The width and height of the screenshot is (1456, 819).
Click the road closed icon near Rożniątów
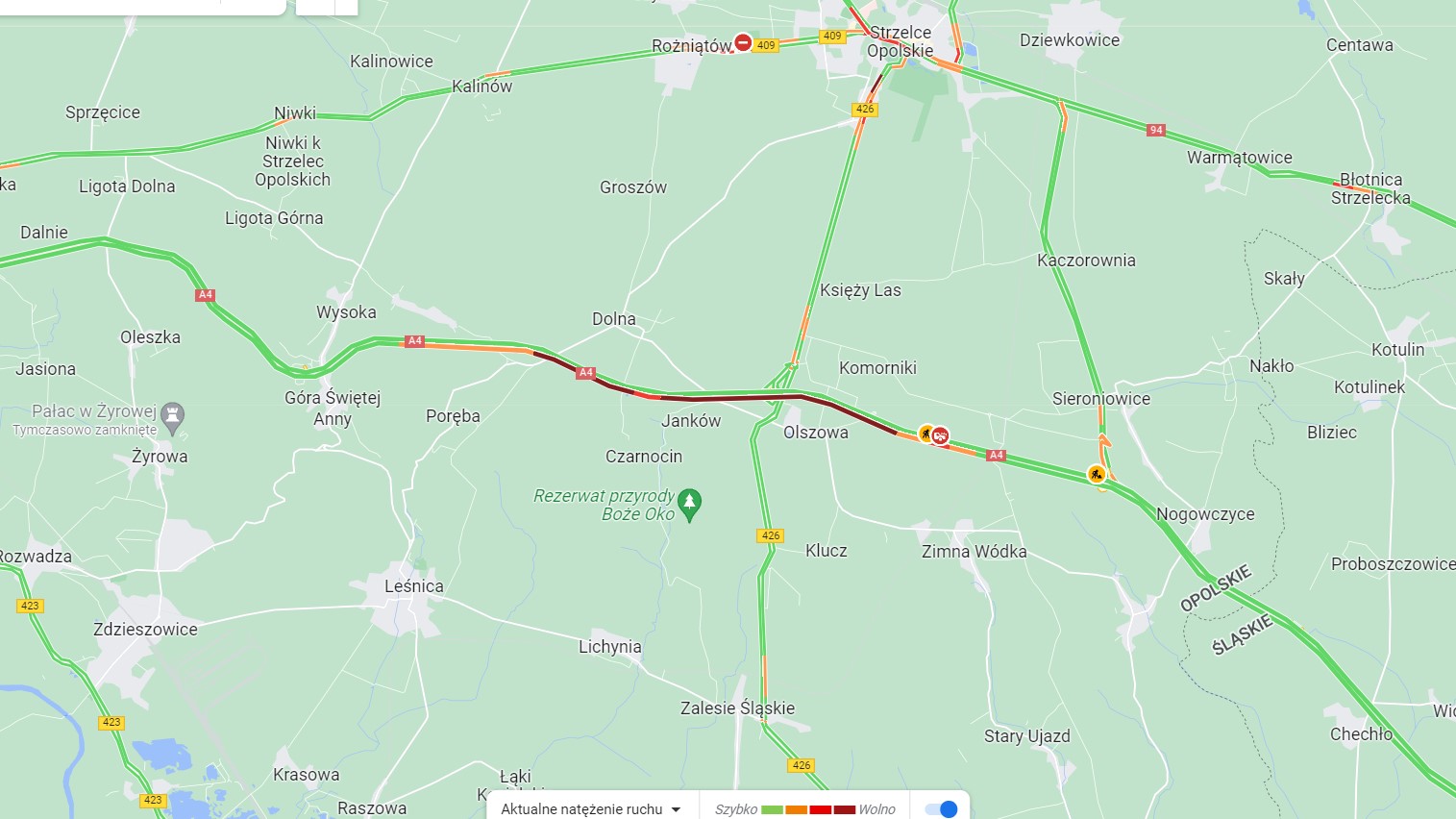pyautogui.click(x=743, y=42)
